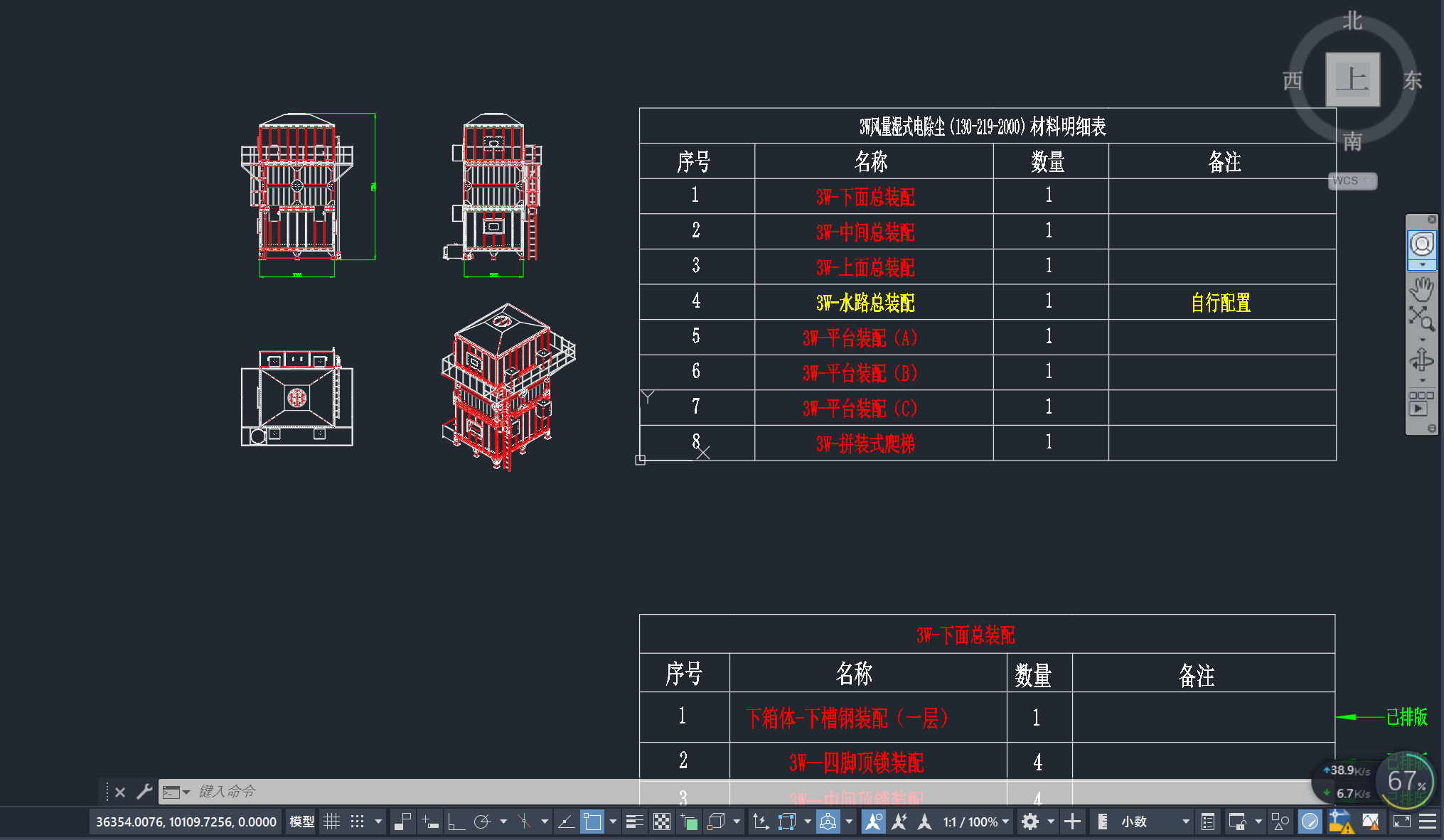Show lineweight display icon

click(634, 822)
